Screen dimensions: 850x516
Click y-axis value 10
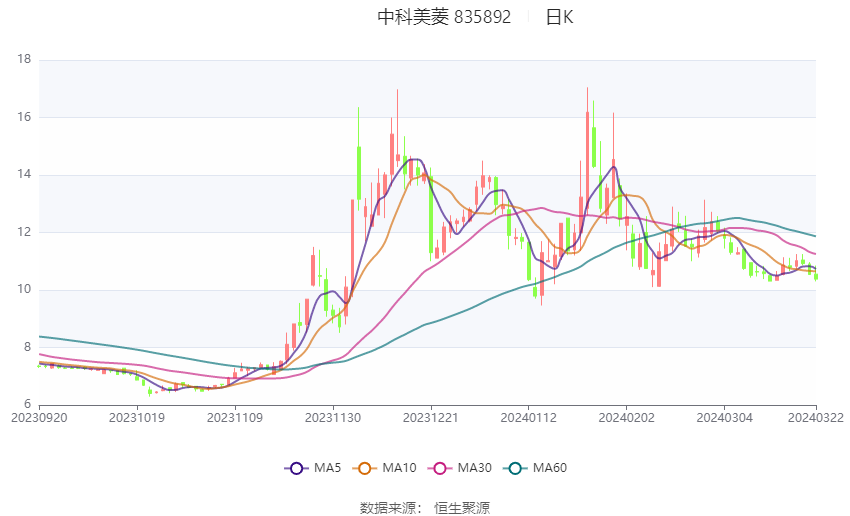(24, 289)
